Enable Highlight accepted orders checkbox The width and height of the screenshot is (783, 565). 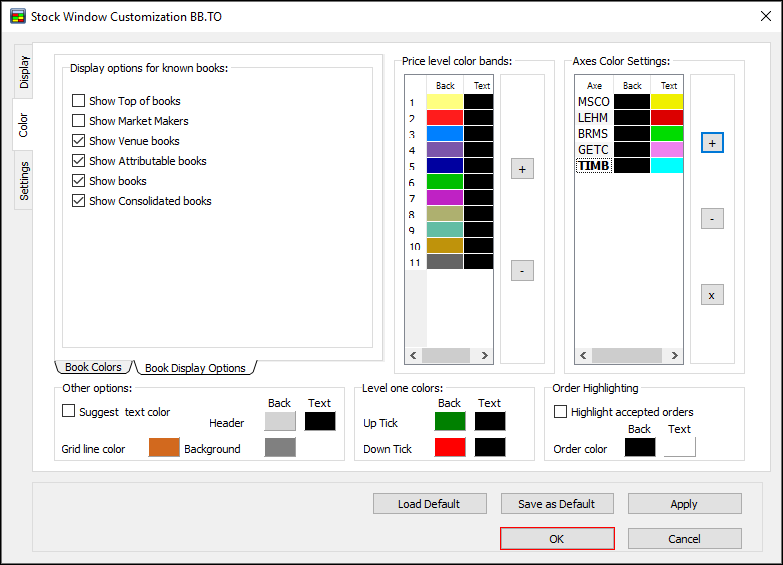click(x=561, y=411)
